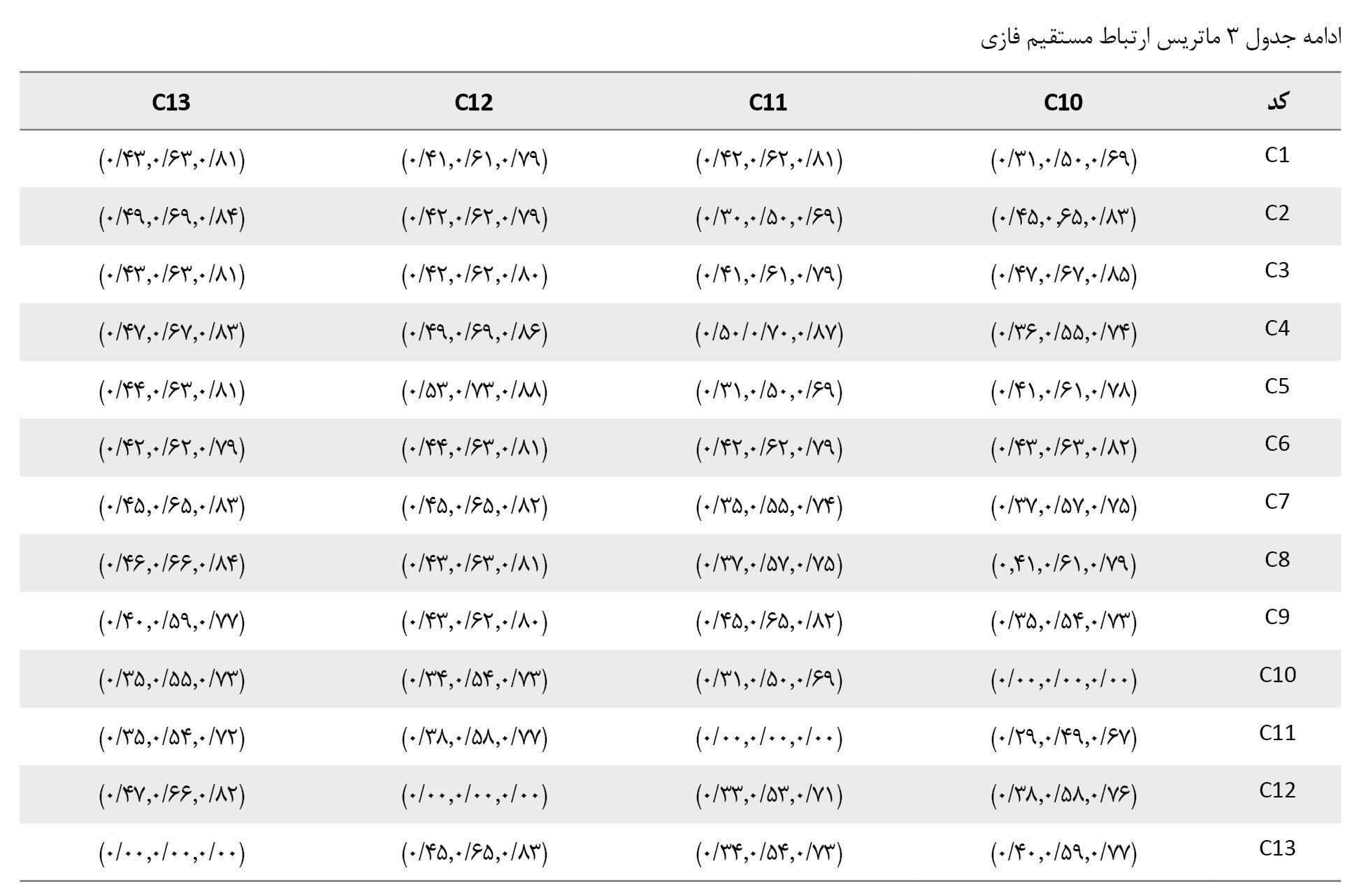Click the C10 column cell in row C8

click(x=1064, y=565)
